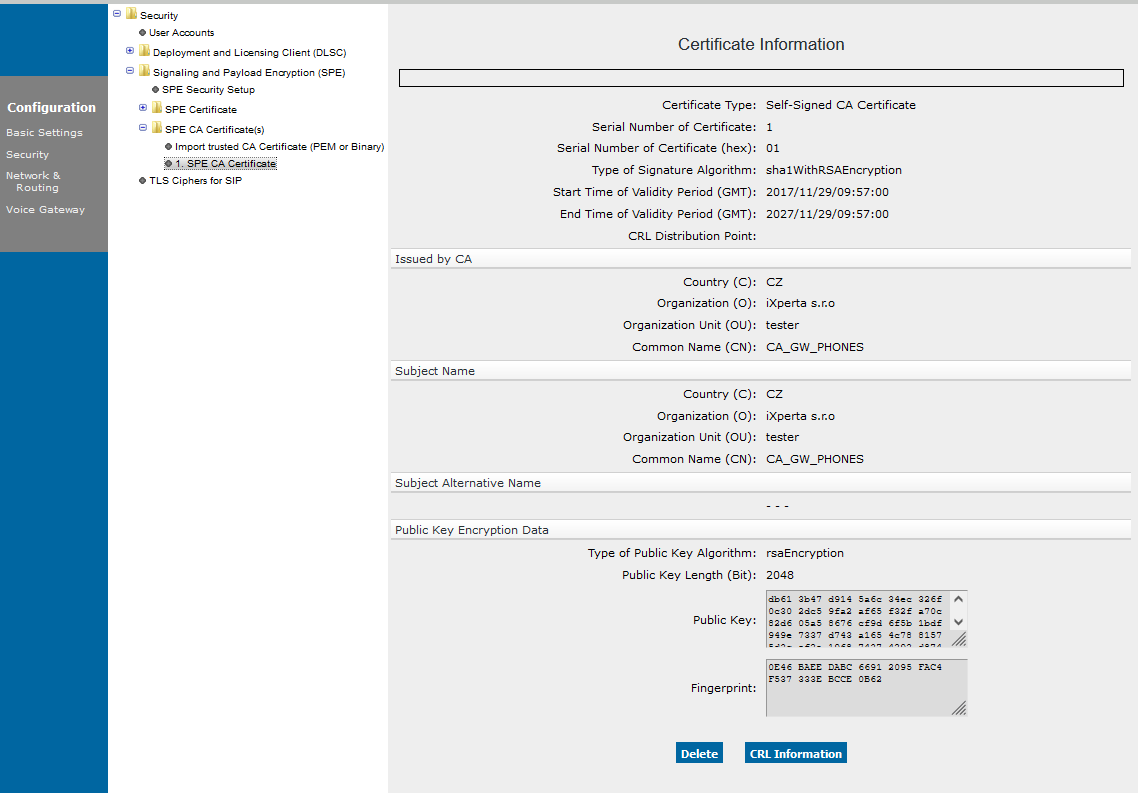The width and height of the screenshot is (1138, 793).
Task: Click end time '2027/11/29/09:57:00'
Action: [x=827, y=214]
